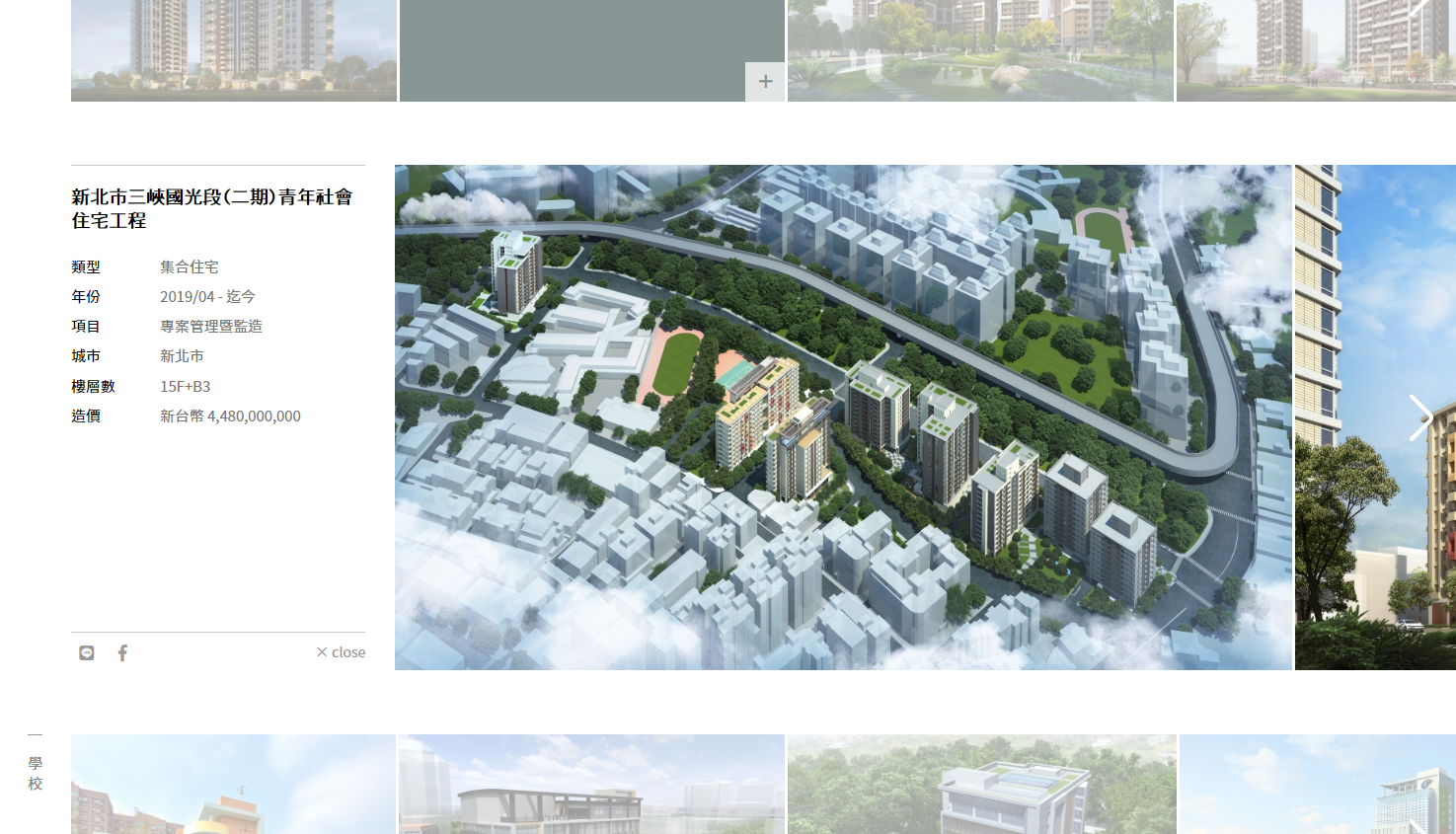Select the project title 新北市三峽國光段
1456x834 pixels.
tap(211, 208)
